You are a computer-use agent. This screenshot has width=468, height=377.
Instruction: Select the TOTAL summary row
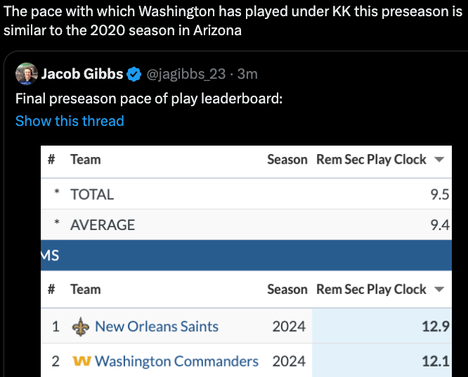pyautogui.click(x=246, y=194)
